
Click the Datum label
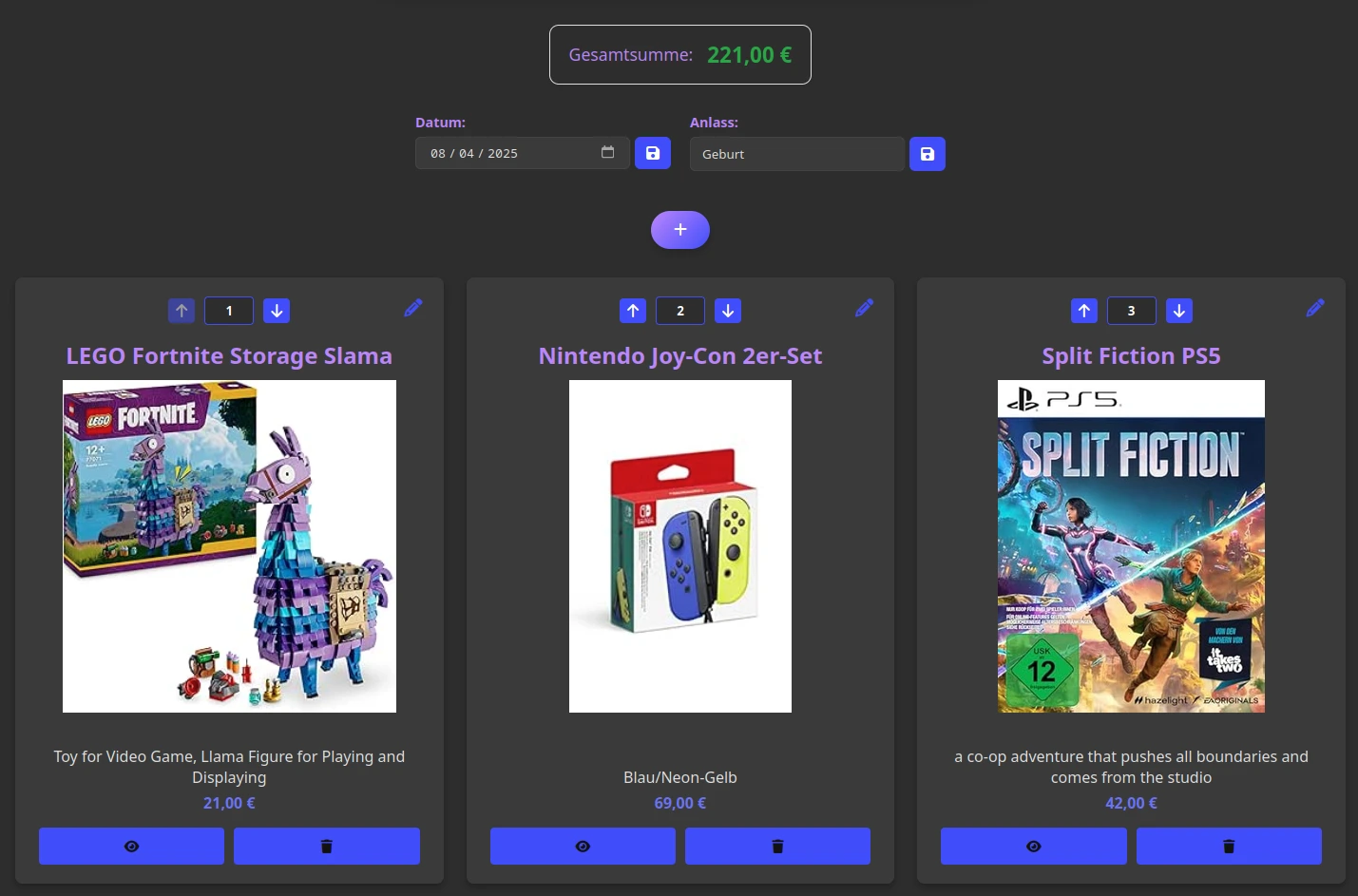tap(440, 123)
